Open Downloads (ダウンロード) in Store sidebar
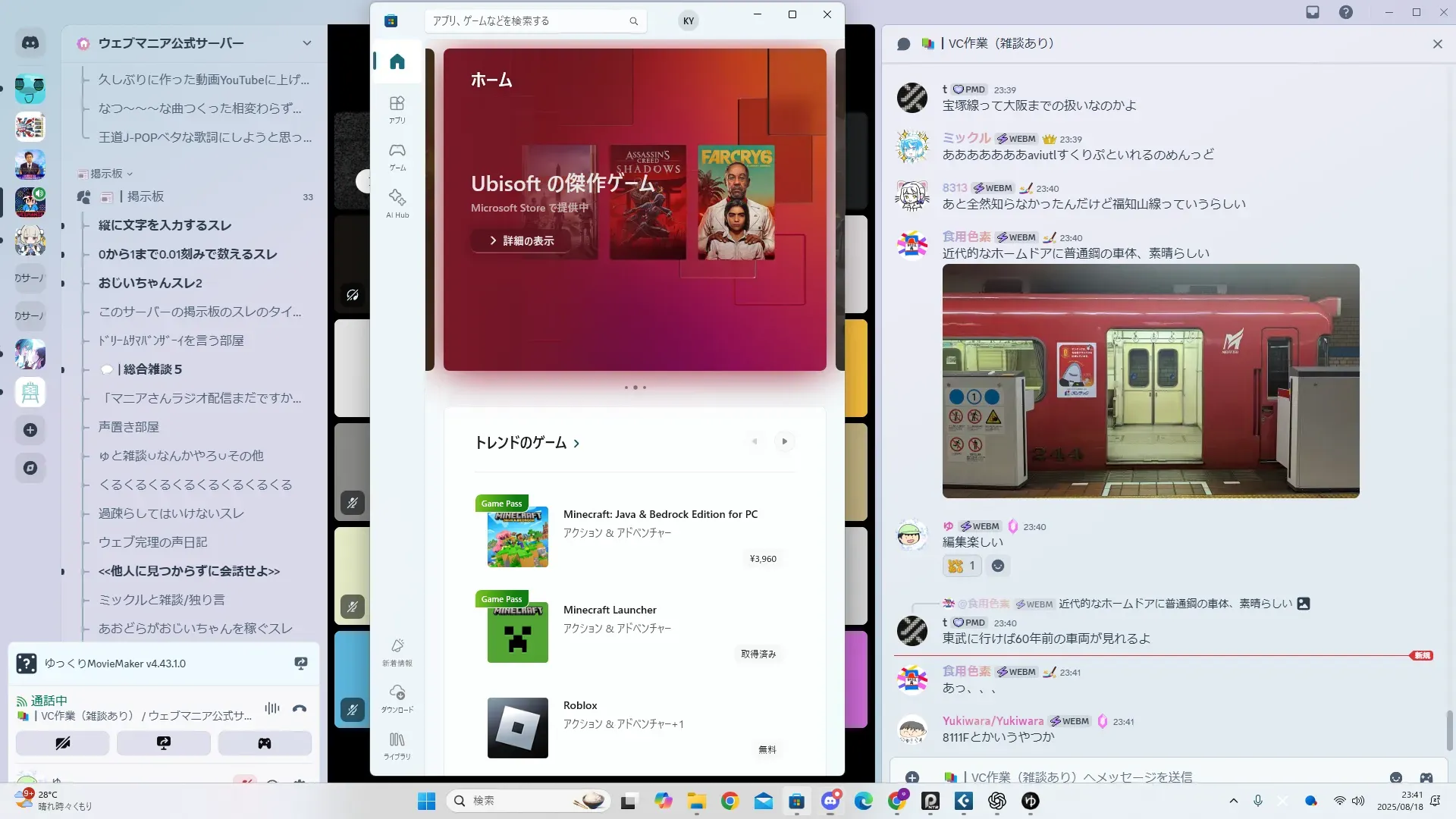Image resolution: width=1456 pixels, height=819 pixels. pyautogui.click(x=397, y=698)
